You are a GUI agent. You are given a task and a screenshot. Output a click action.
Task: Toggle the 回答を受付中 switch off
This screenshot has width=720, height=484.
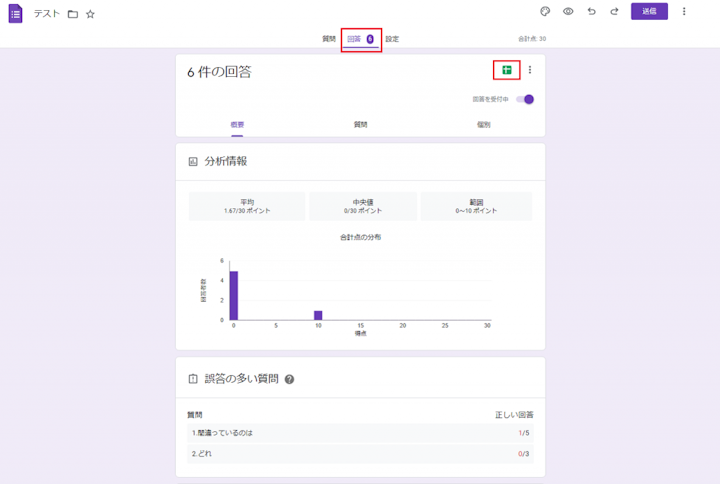(x=525, y=99)
